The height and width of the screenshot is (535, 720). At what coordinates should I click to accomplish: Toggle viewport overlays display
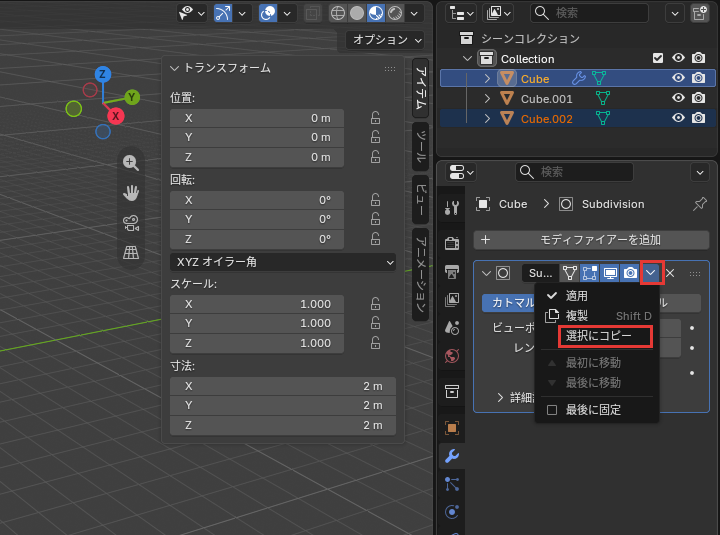point(268,13)
